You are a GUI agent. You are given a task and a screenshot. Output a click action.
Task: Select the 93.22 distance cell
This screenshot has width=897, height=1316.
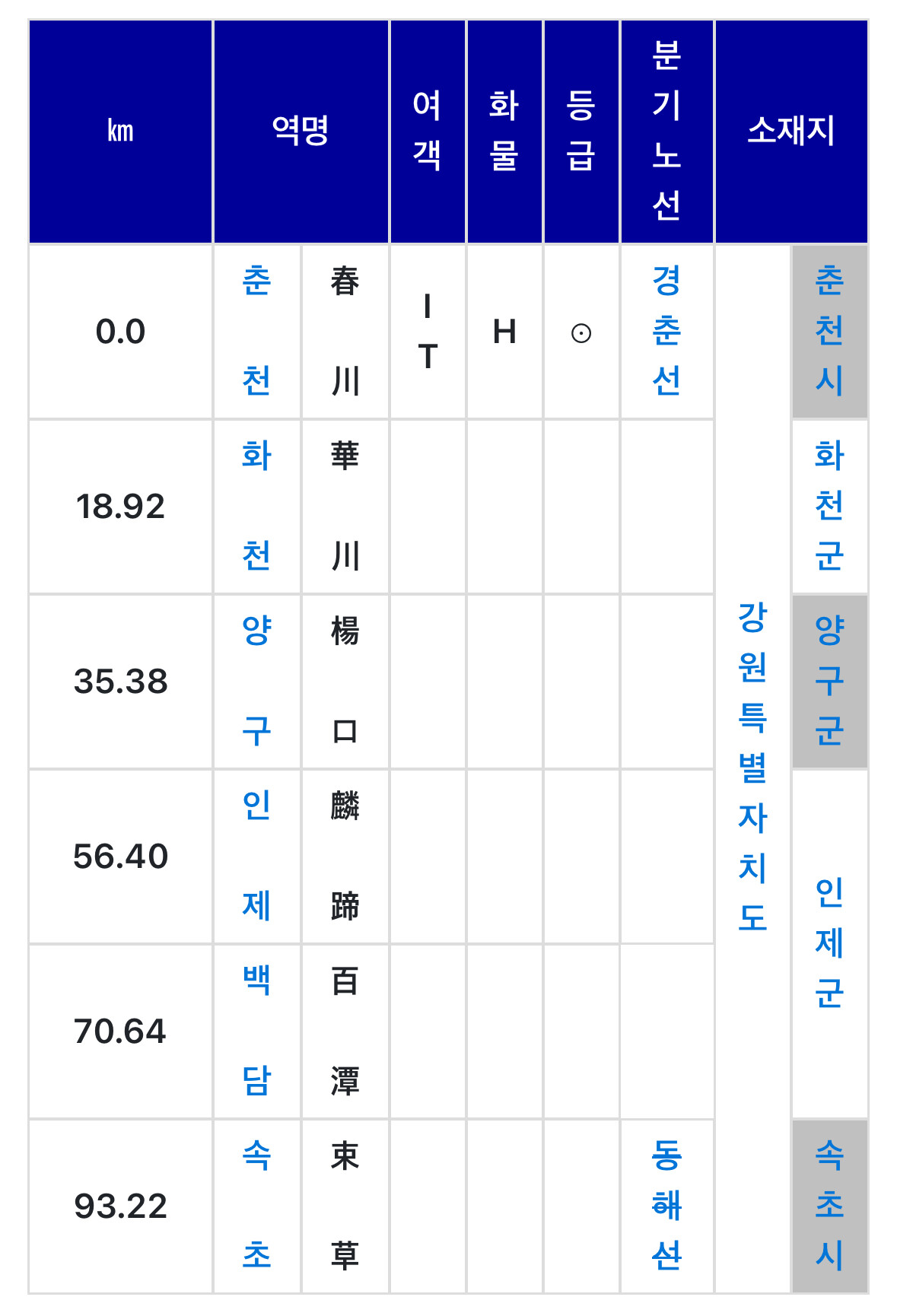120,1206
